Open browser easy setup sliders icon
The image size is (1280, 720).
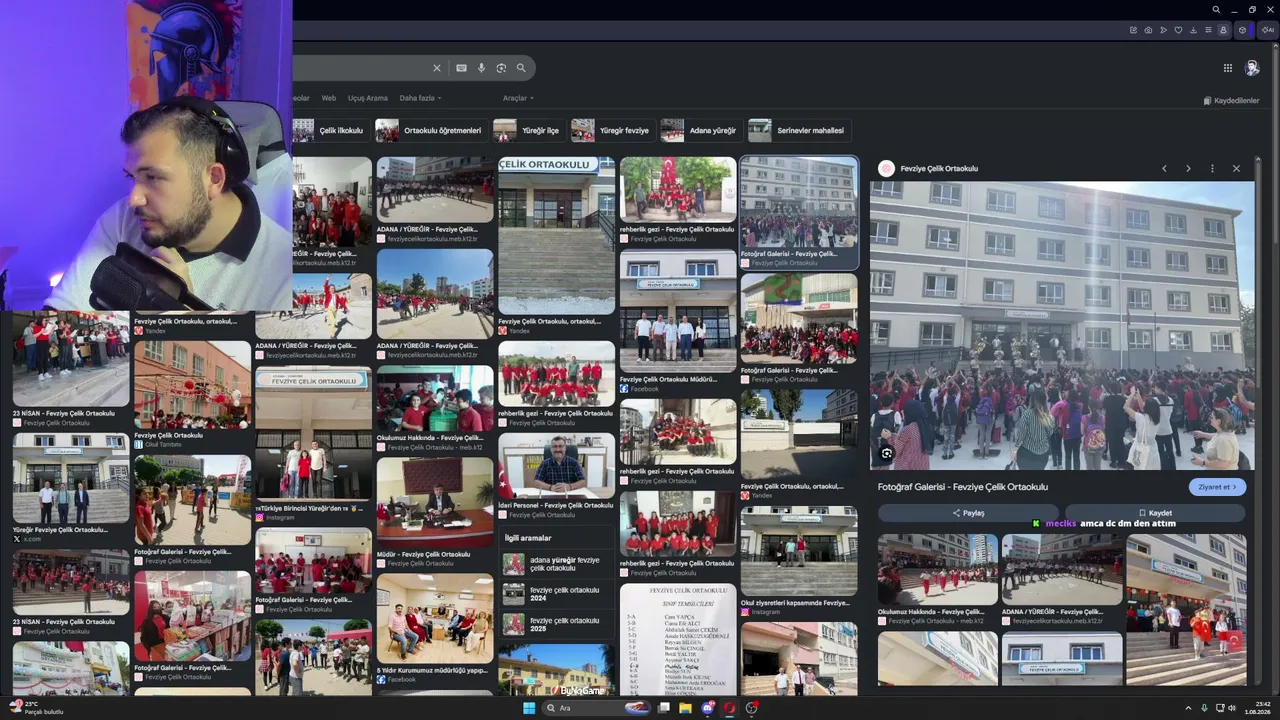click(x=1208, y=30)
